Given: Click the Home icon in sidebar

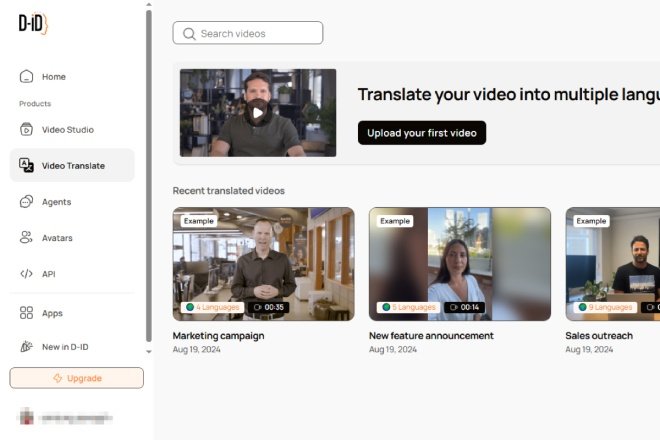Looking at the screenshot, I should (x=26, y=77).
